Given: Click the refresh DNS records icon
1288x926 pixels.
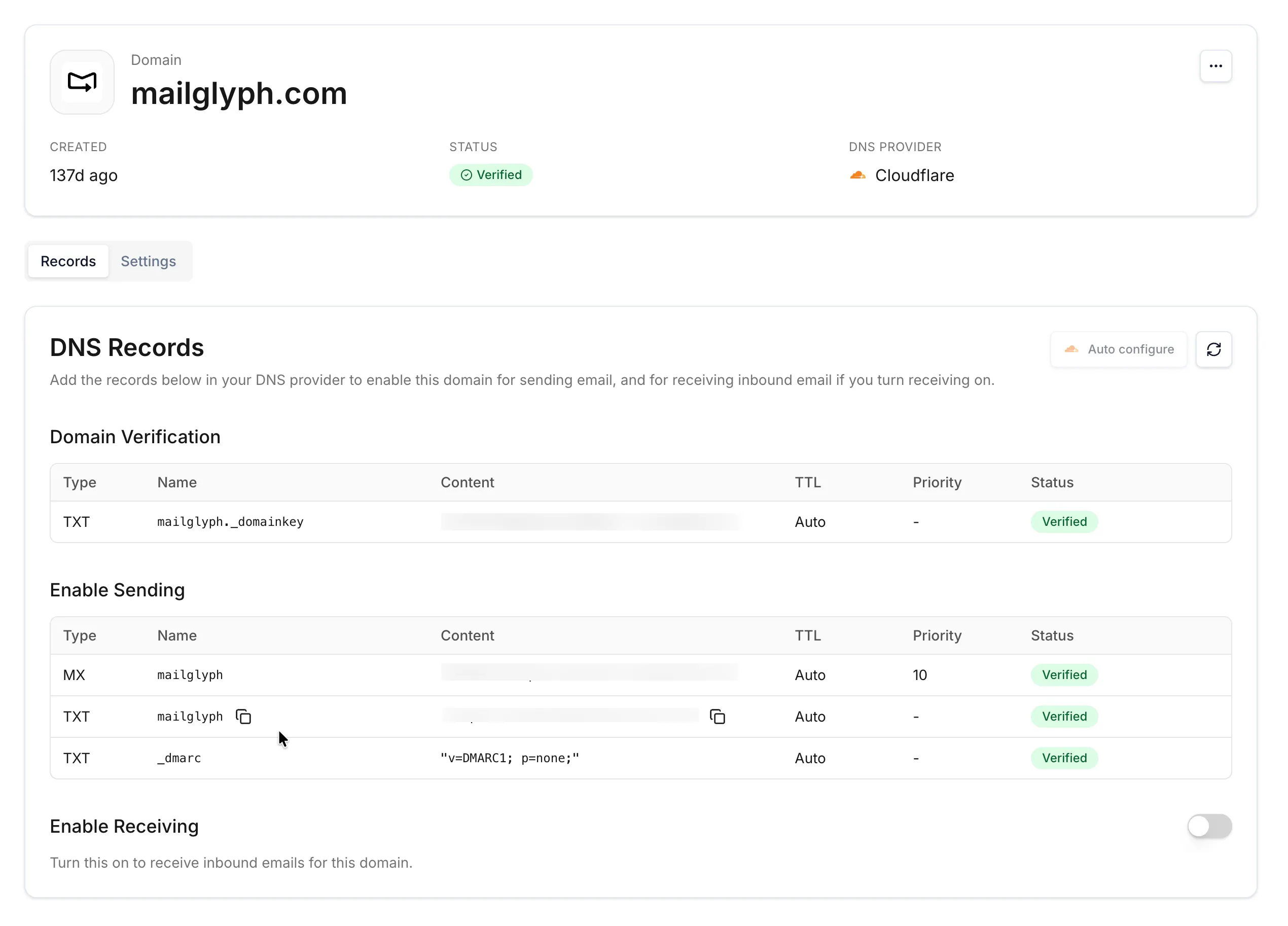Looking at the screenshot, I should tap(1213, 349).
